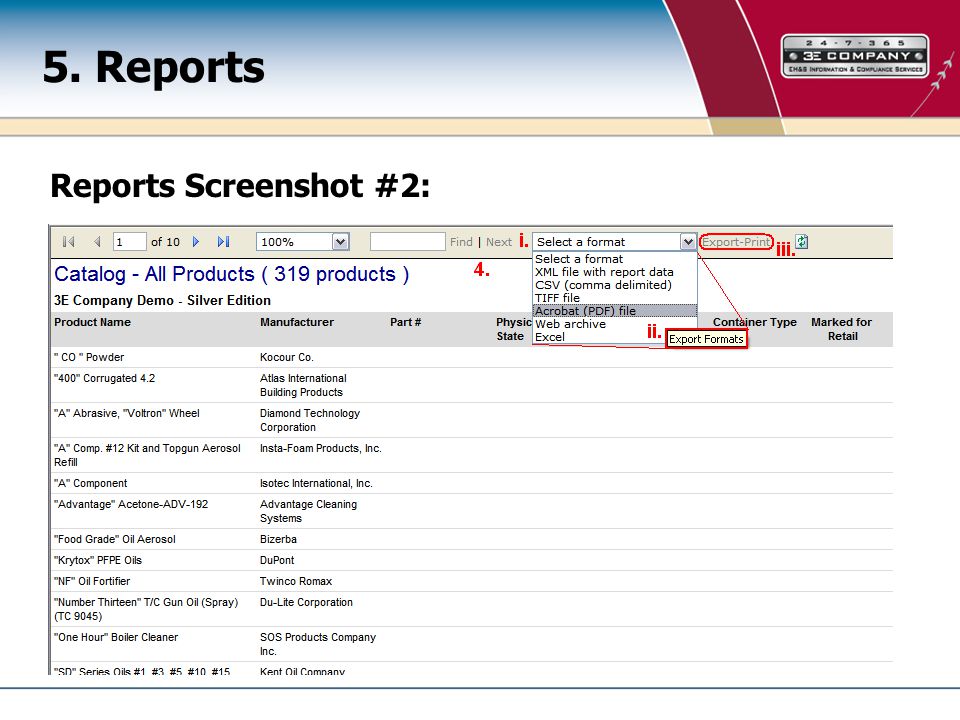960x720 pixels.
Task: Click the Export-Print link
Action: [736, 242]
